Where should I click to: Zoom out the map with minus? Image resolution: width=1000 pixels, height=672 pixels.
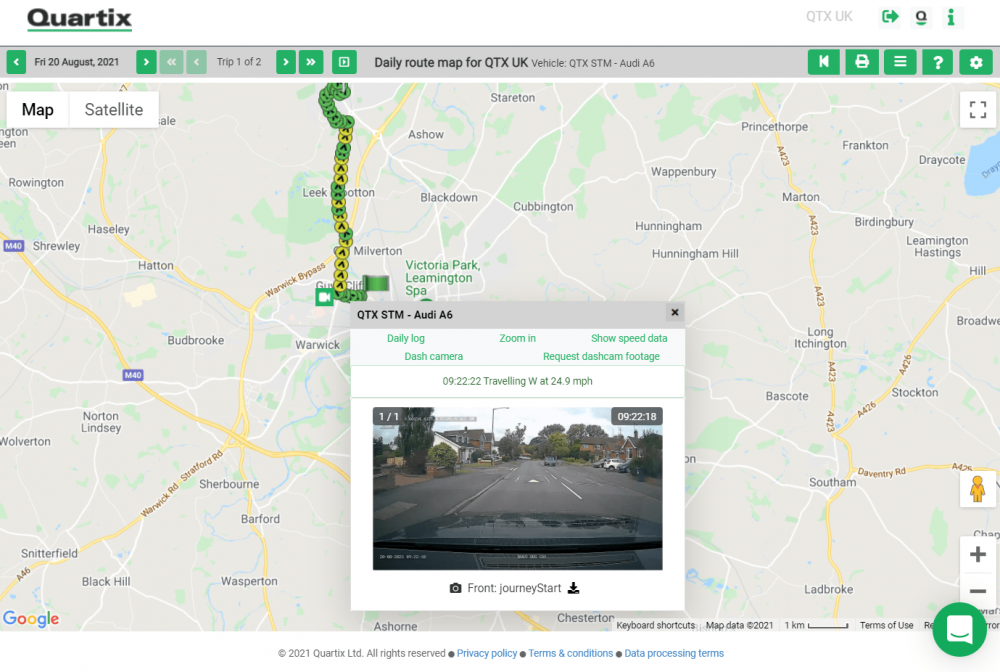click(x=978, y=590)
